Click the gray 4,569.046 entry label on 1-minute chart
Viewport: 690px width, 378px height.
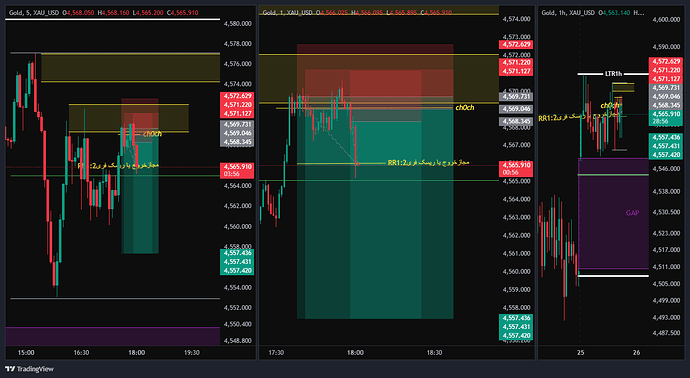coord(516,109)
